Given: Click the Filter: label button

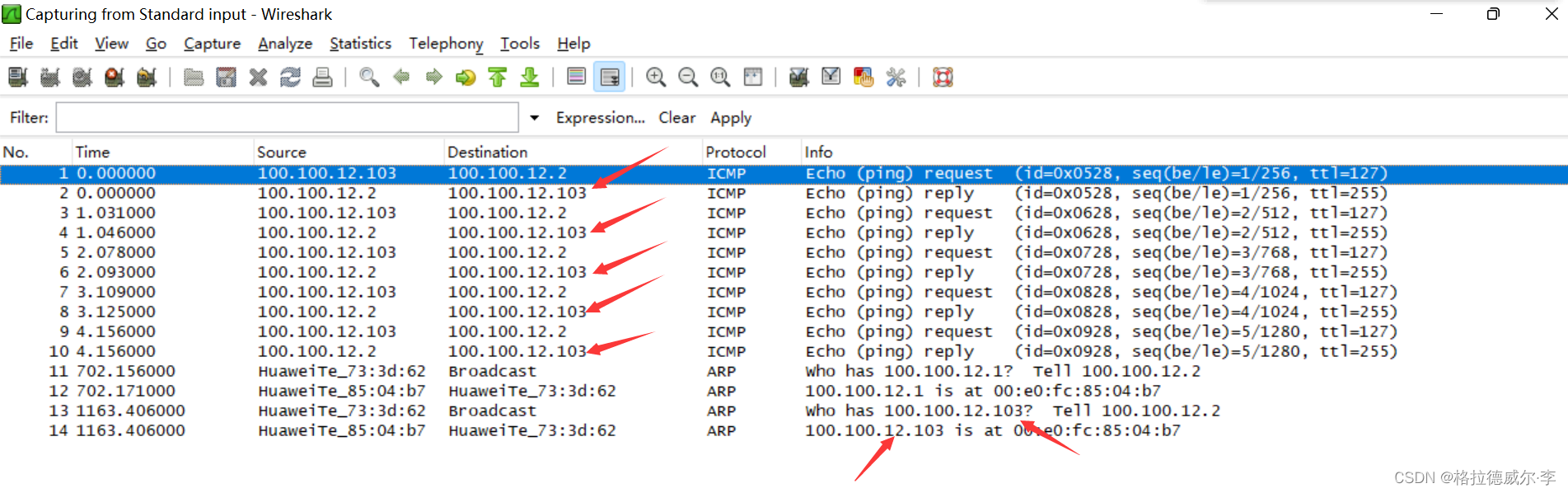Looking at the screenshot, I should click(29, 118).
